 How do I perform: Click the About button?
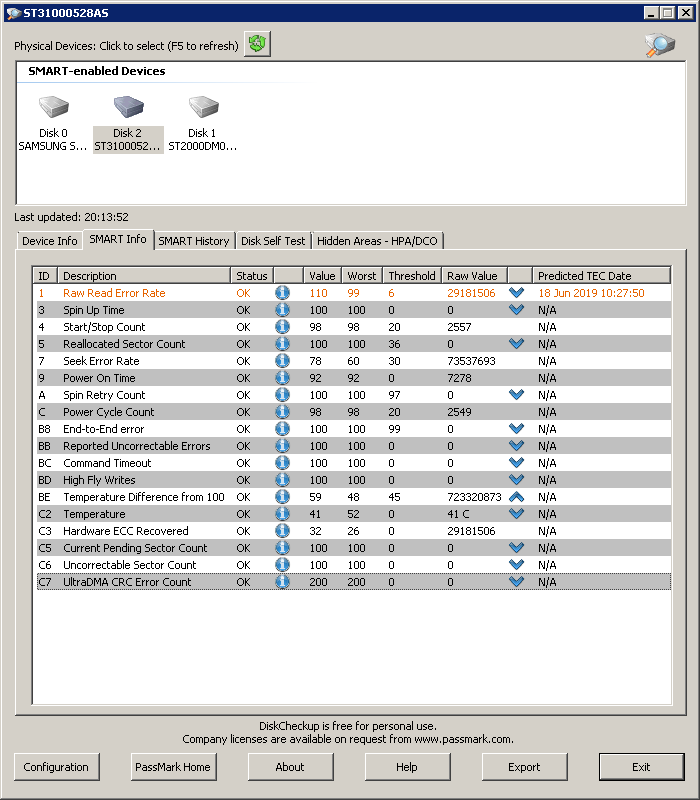pos(290,767)
